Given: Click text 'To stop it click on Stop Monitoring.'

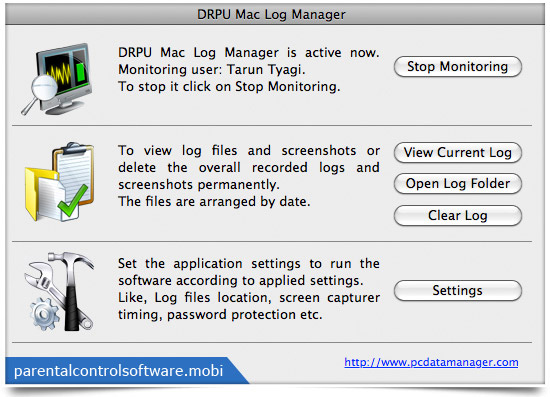Looking at the screenshot, I should coord(229,86).
